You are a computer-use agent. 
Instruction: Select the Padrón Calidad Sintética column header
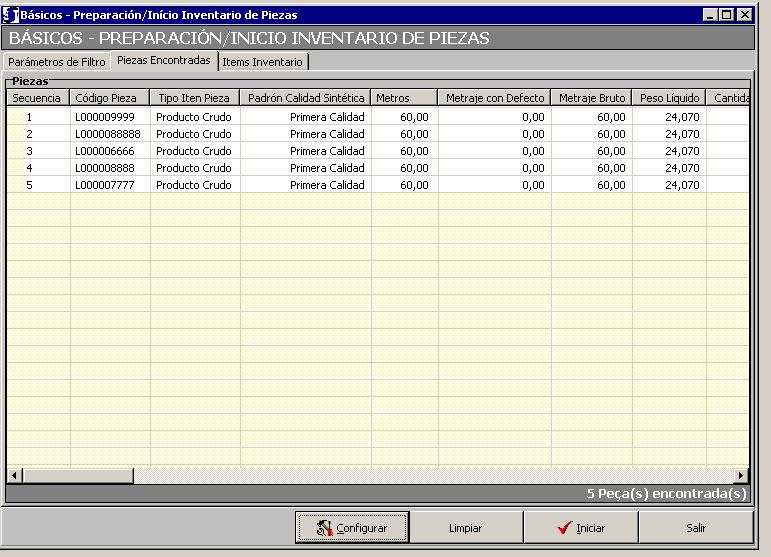click(x=305, y=98)
